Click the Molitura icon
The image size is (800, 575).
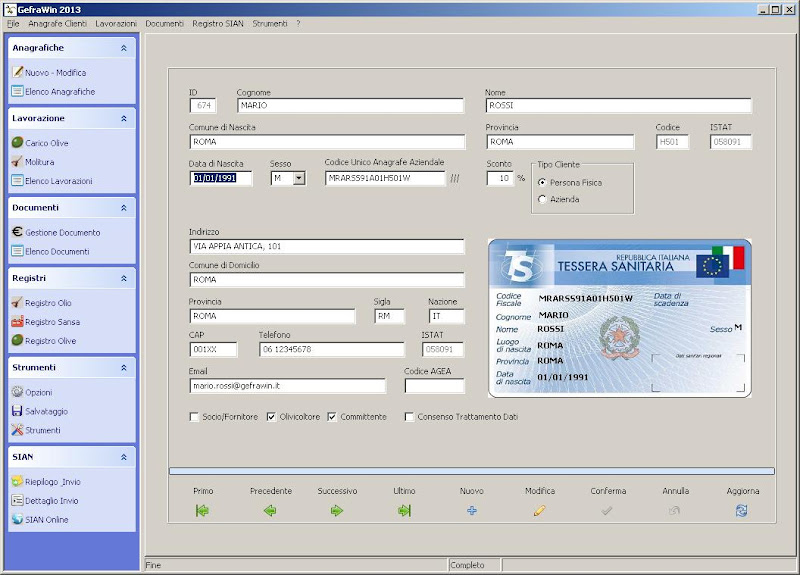click(x=17, y=162)
